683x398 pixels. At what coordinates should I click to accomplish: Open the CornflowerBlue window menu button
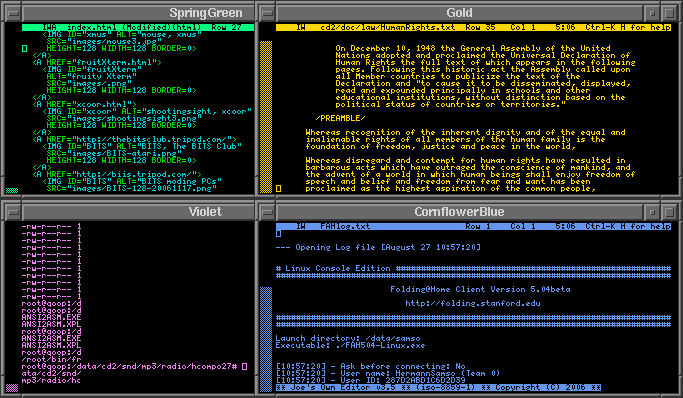coord(267,212)
